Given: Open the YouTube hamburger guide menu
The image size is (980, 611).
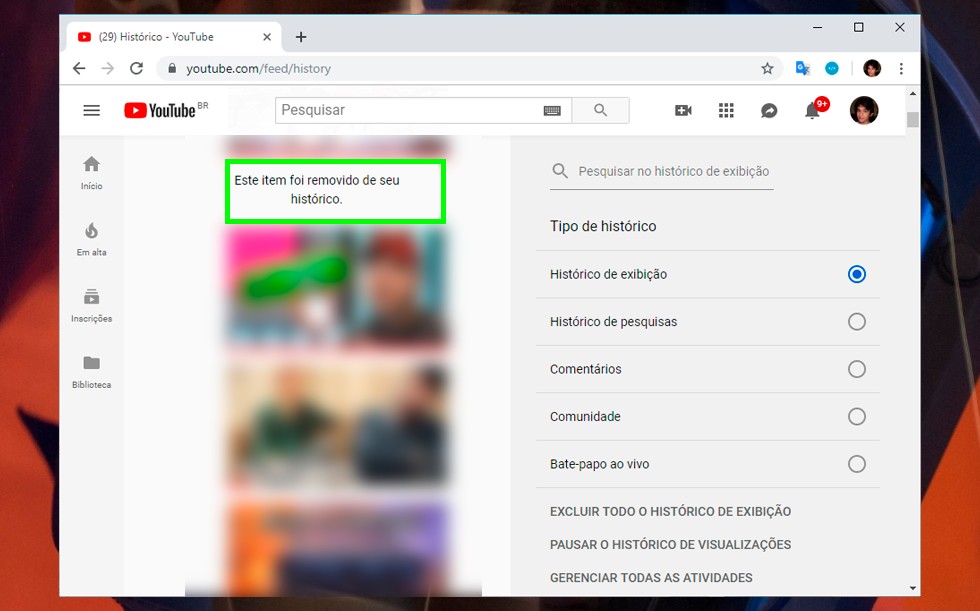Looking at the screenshot, I should click(91, 111).
